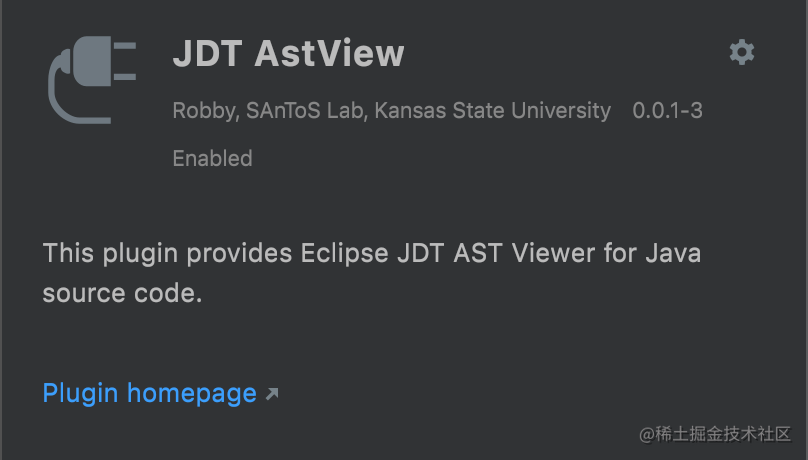The width and height of the screenshot is (808, 460).
Task: Click the word 'JDT' in title
Action: [x=208, y=53]
